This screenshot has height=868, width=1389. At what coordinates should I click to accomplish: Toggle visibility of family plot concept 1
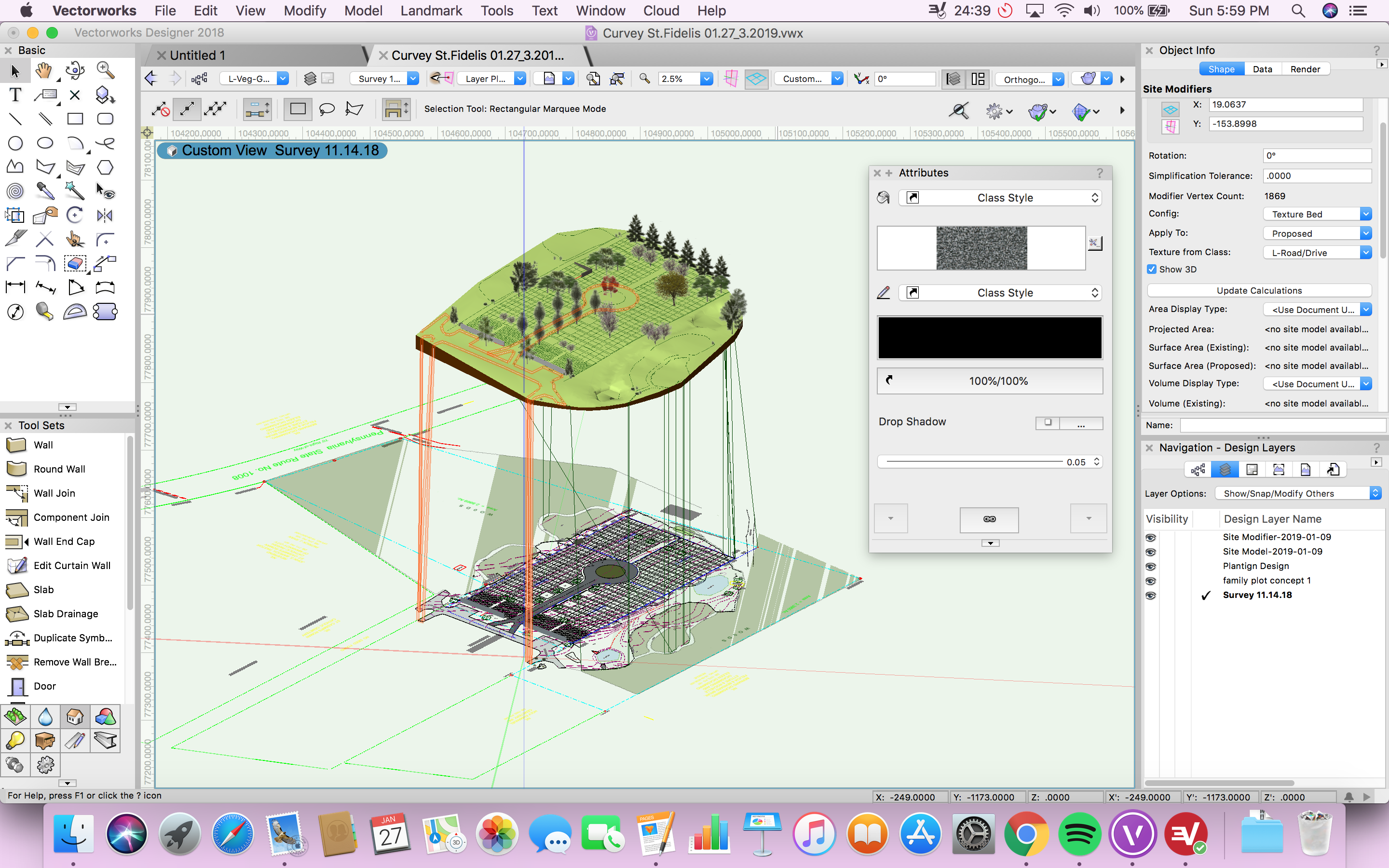click(1151, 581)
